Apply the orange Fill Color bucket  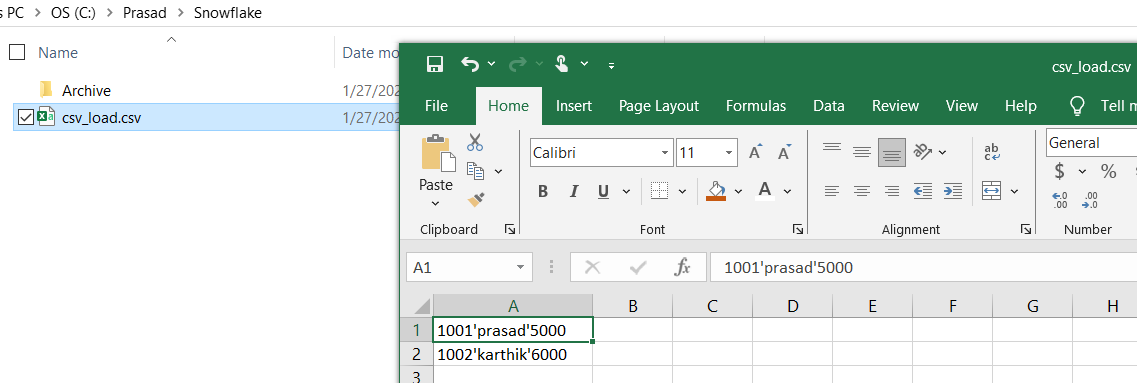point(716,192)
